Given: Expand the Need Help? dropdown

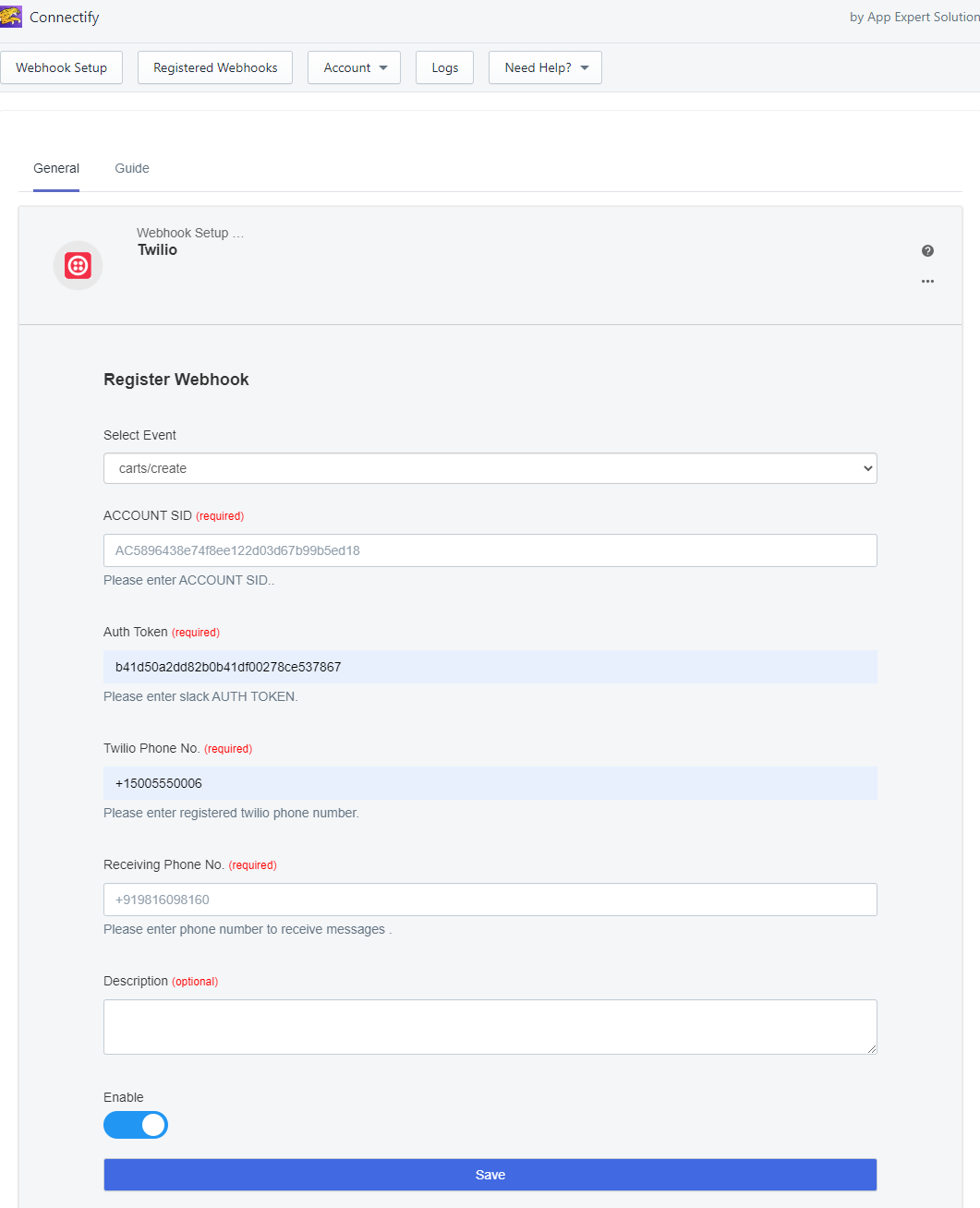Looking at the screenshot, I should pos(545,67).
